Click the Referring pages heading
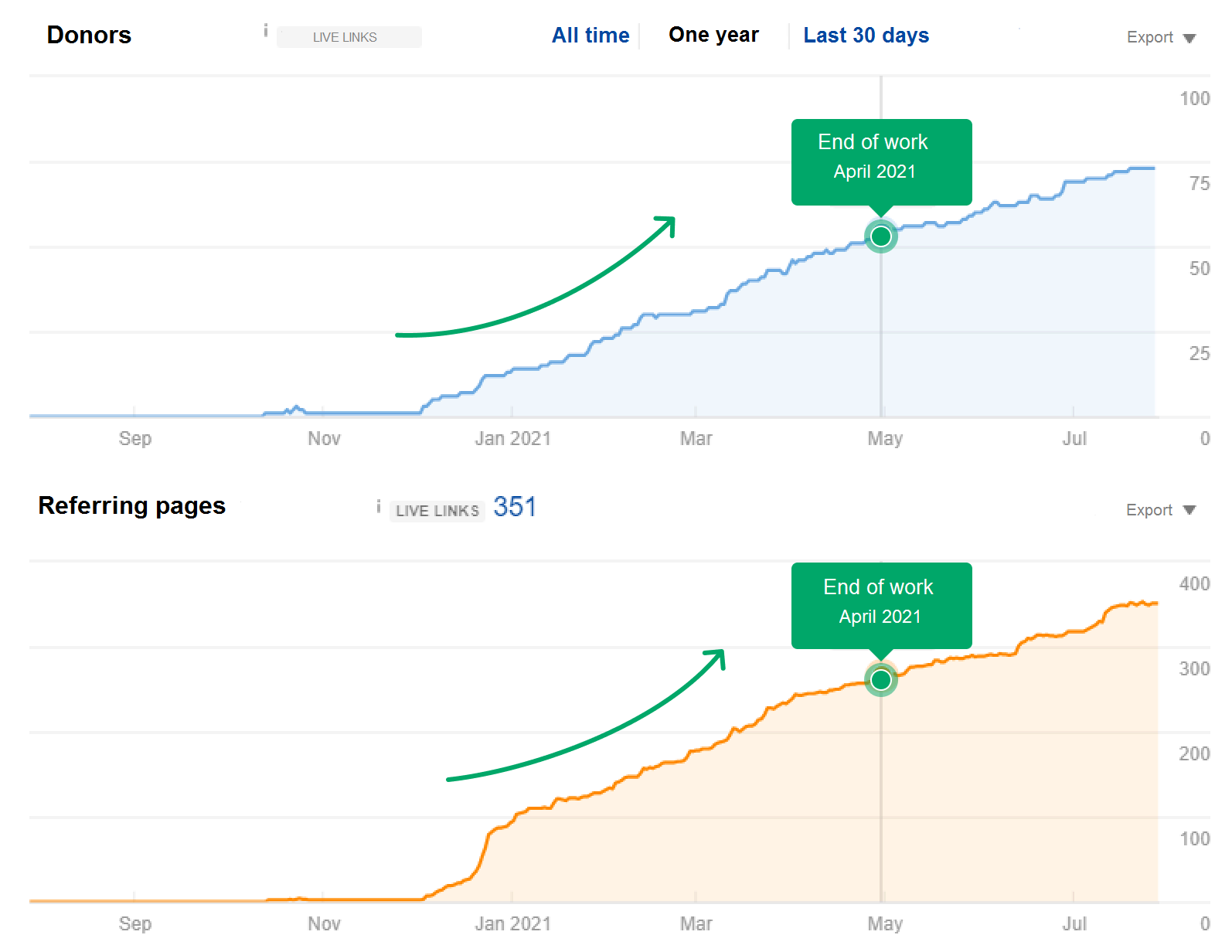 [x=131, y=505]
